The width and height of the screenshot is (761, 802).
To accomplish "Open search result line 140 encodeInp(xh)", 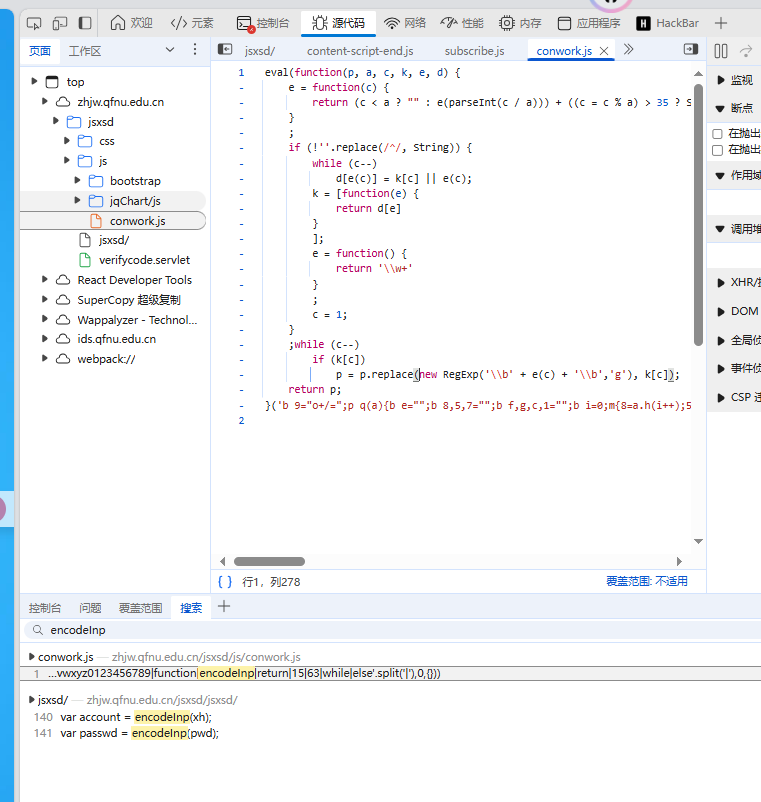I will (x=136, y=717).
